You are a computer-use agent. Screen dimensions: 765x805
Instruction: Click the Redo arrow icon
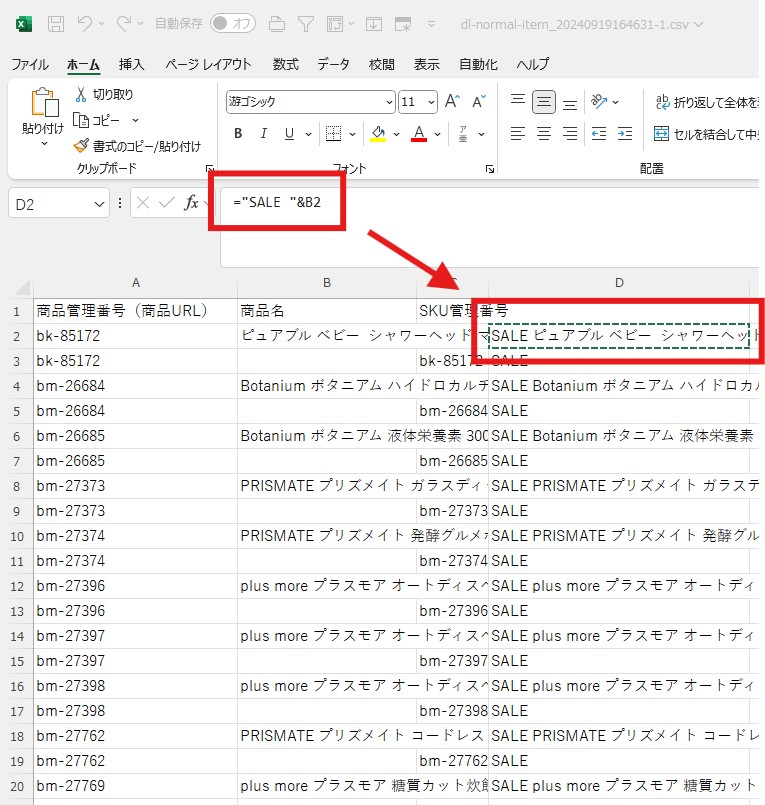pyautogui.click(x=124, y=23)
